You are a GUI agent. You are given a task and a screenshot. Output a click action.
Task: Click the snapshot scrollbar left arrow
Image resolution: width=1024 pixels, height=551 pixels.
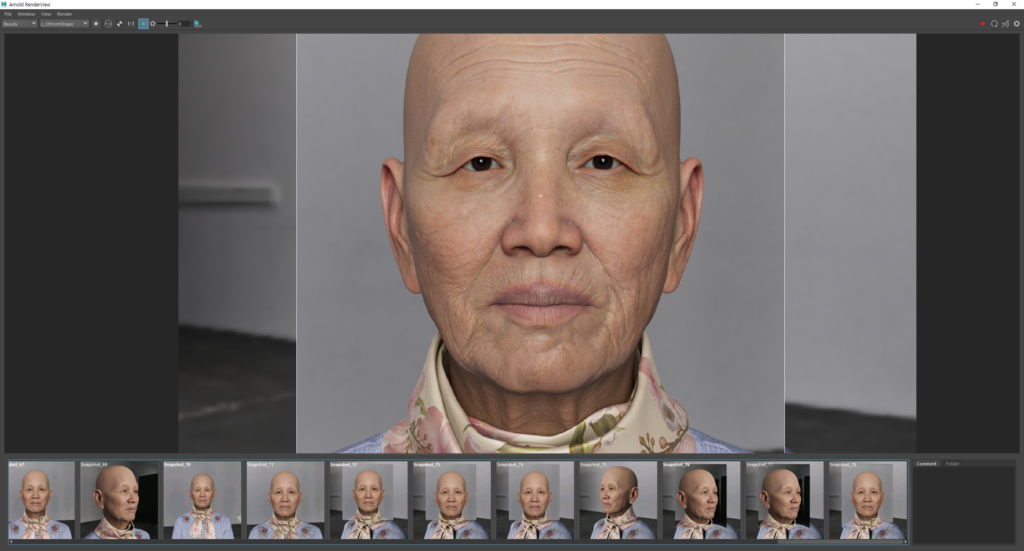pos(10,541)
